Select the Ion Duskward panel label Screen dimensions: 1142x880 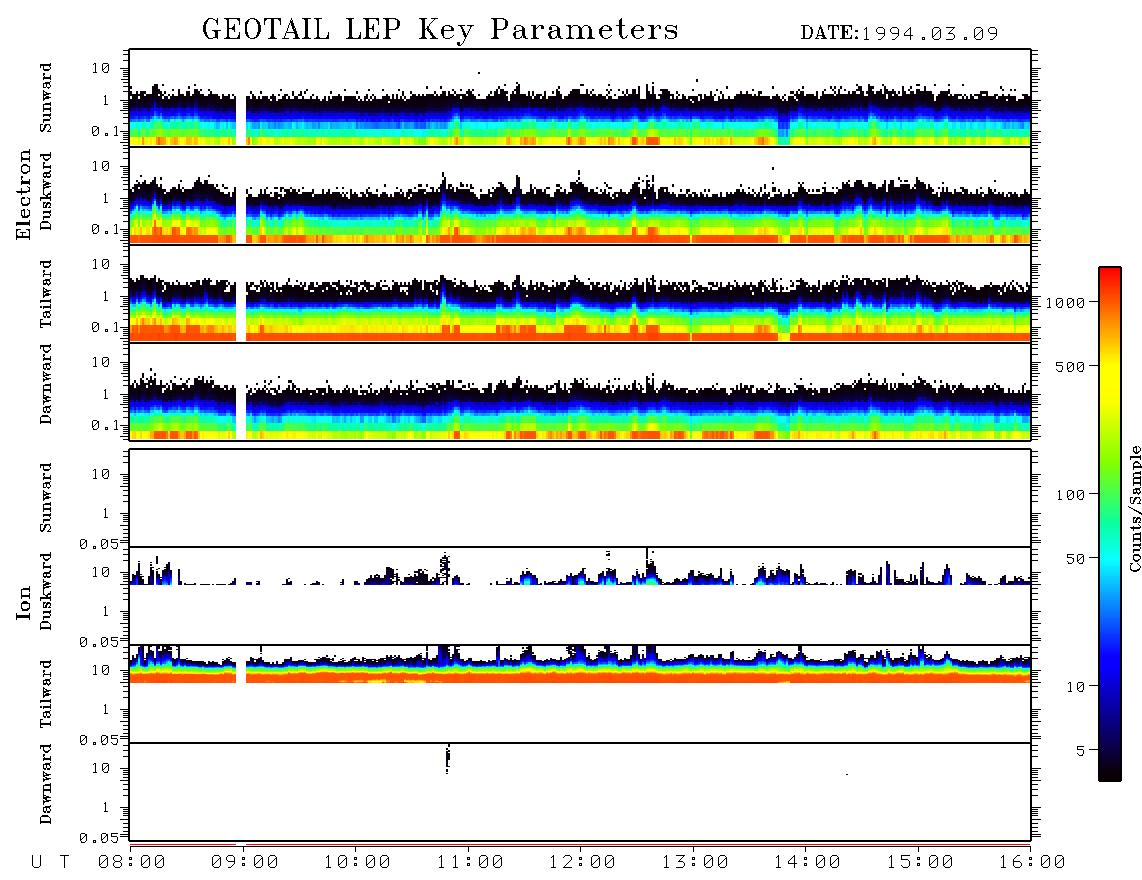[46, 591]
